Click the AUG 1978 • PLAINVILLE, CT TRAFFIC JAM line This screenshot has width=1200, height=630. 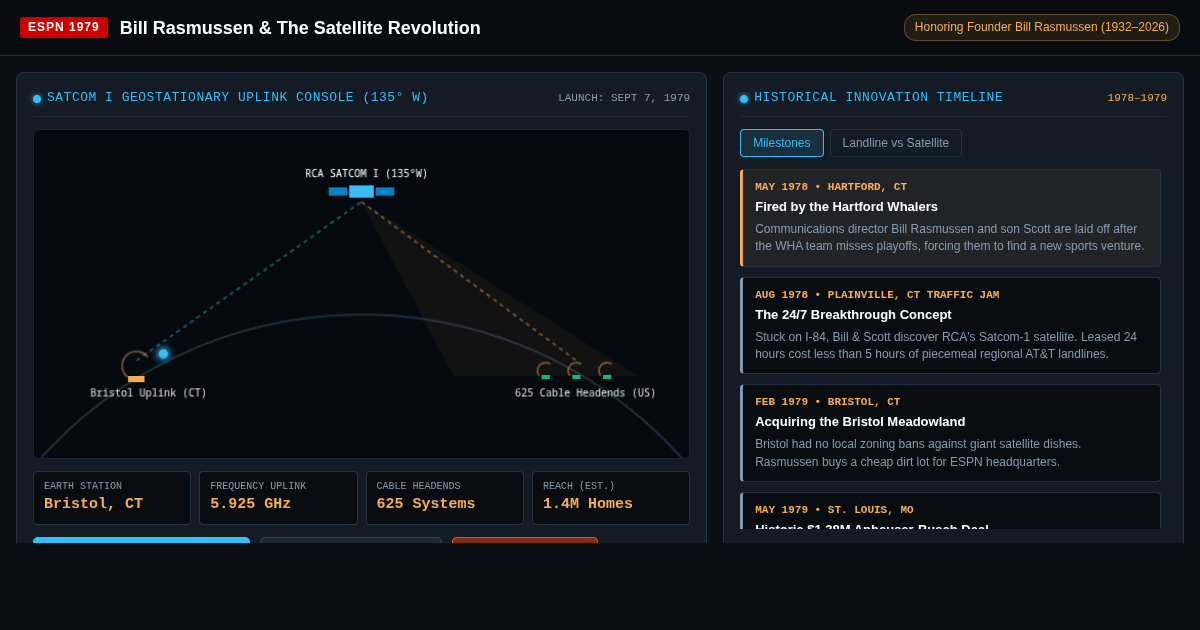tap(877, 295)
